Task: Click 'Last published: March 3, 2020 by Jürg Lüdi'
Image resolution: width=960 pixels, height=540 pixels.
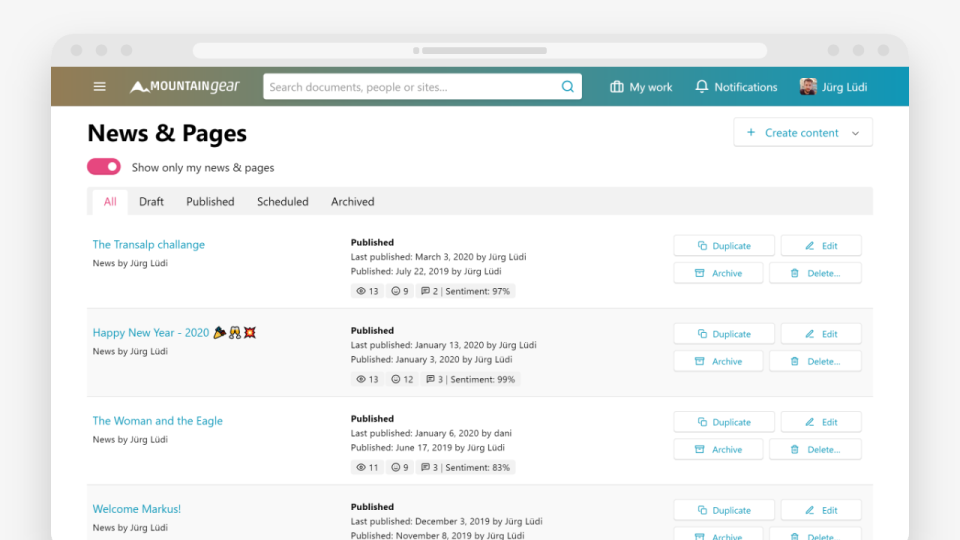Action: coord(438,257)
